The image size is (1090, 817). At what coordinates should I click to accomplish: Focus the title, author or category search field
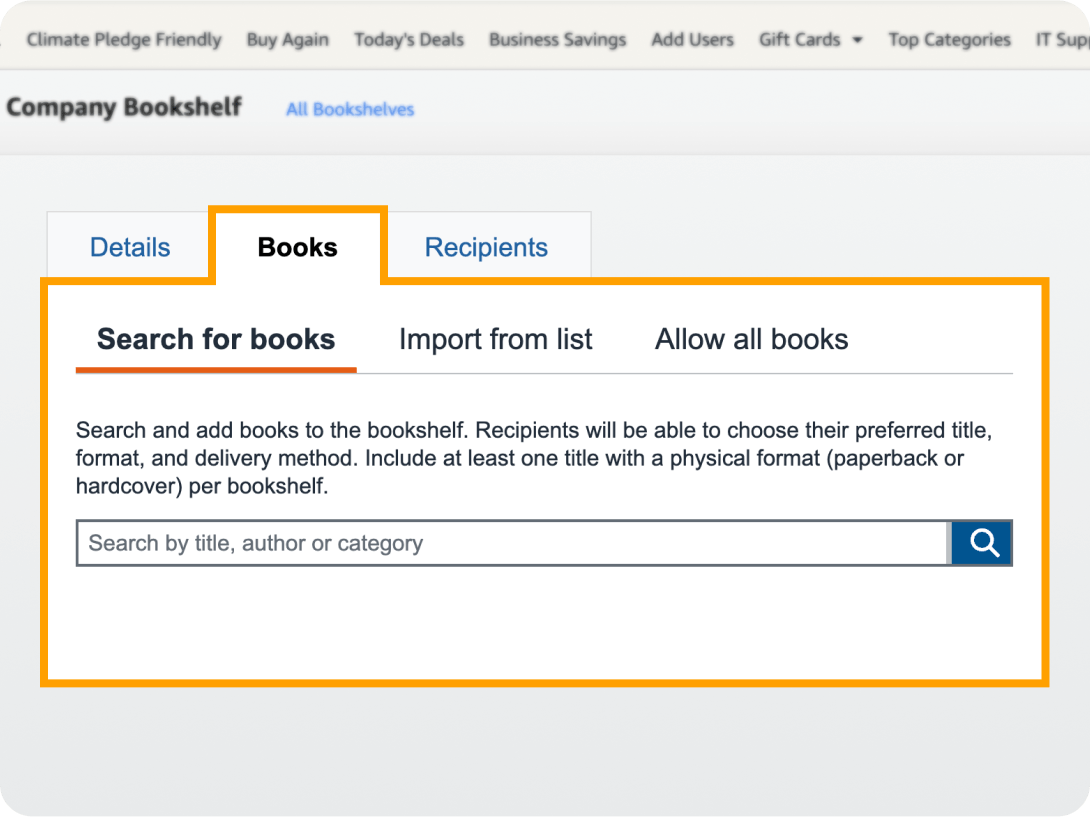pyautogui.click(x=510, y=543)
